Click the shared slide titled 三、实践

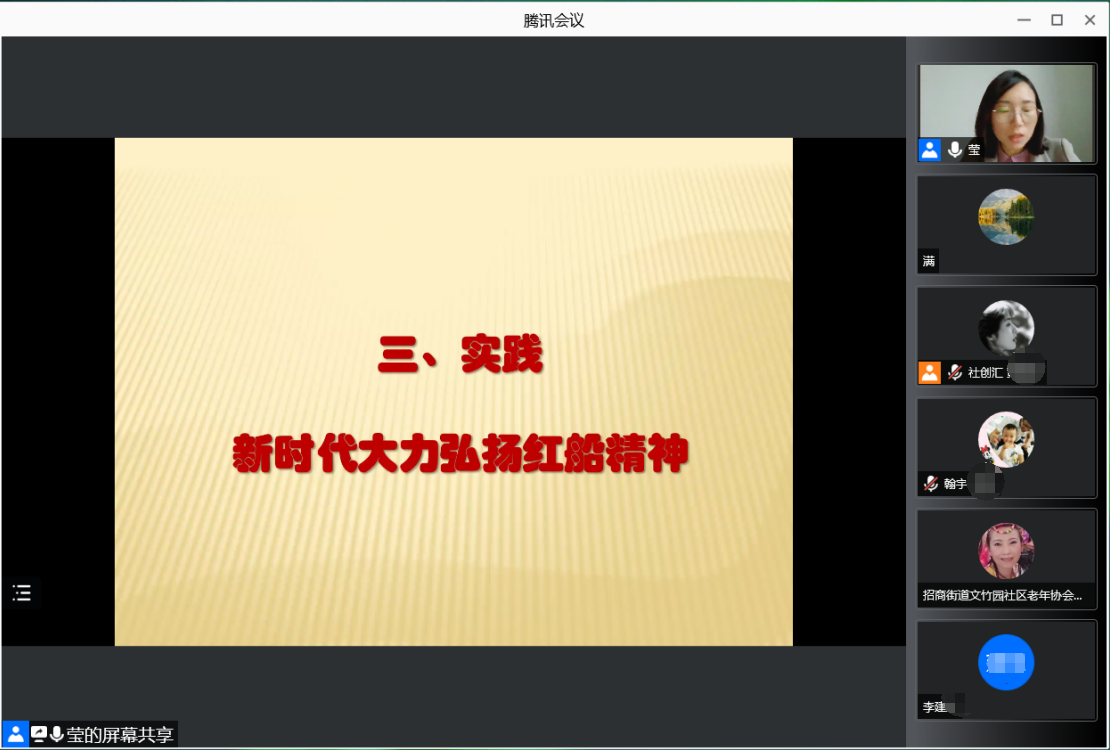pyautogui.click(x=453, y=392)
